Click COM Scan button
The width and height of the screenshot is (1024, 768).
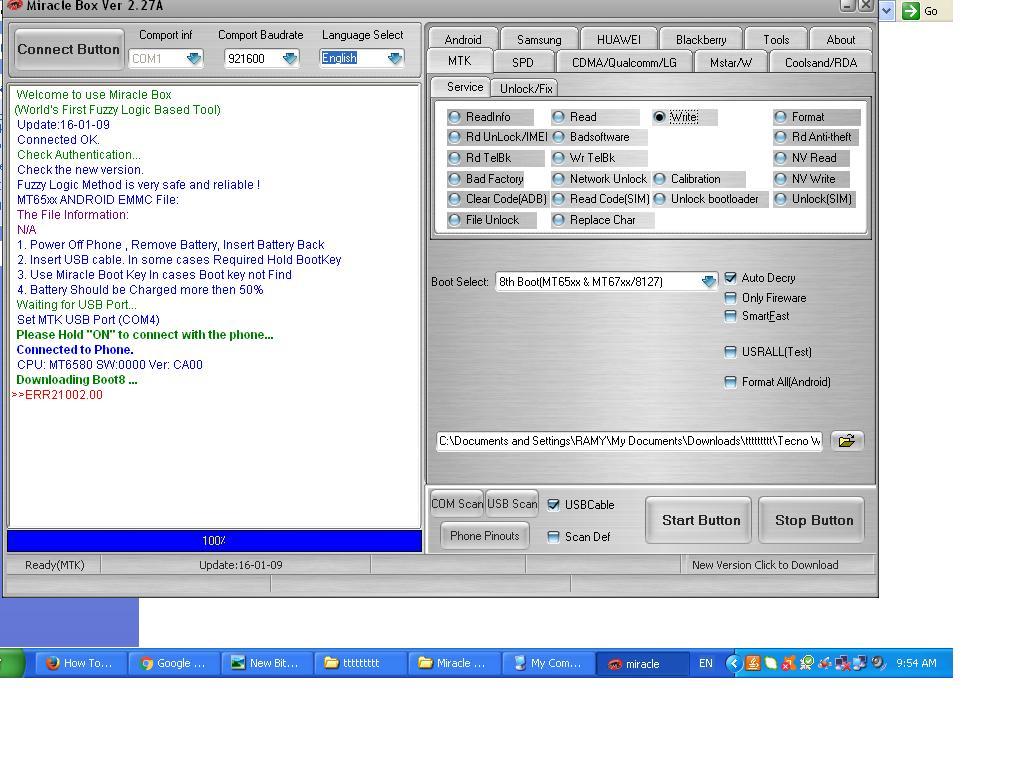tap(457, 504)
